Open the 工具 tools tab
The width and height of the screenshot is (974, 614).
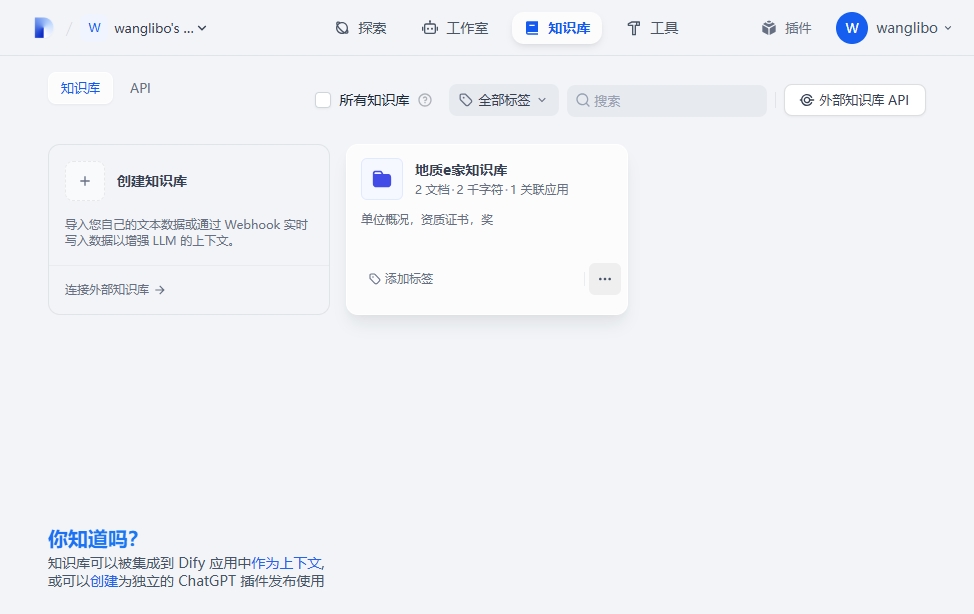click(652, 28)
